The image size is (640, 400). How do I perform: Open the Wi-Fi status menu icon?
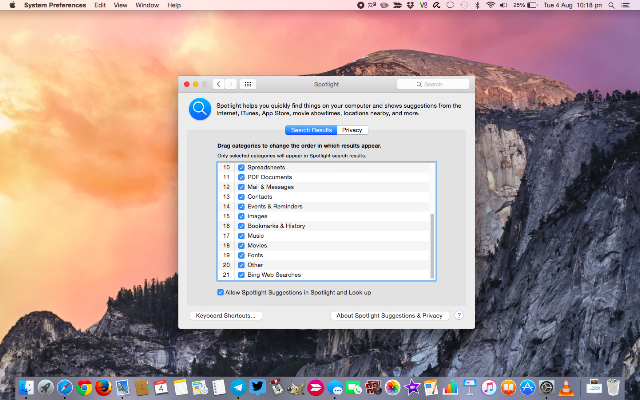[x=490, y=5]
